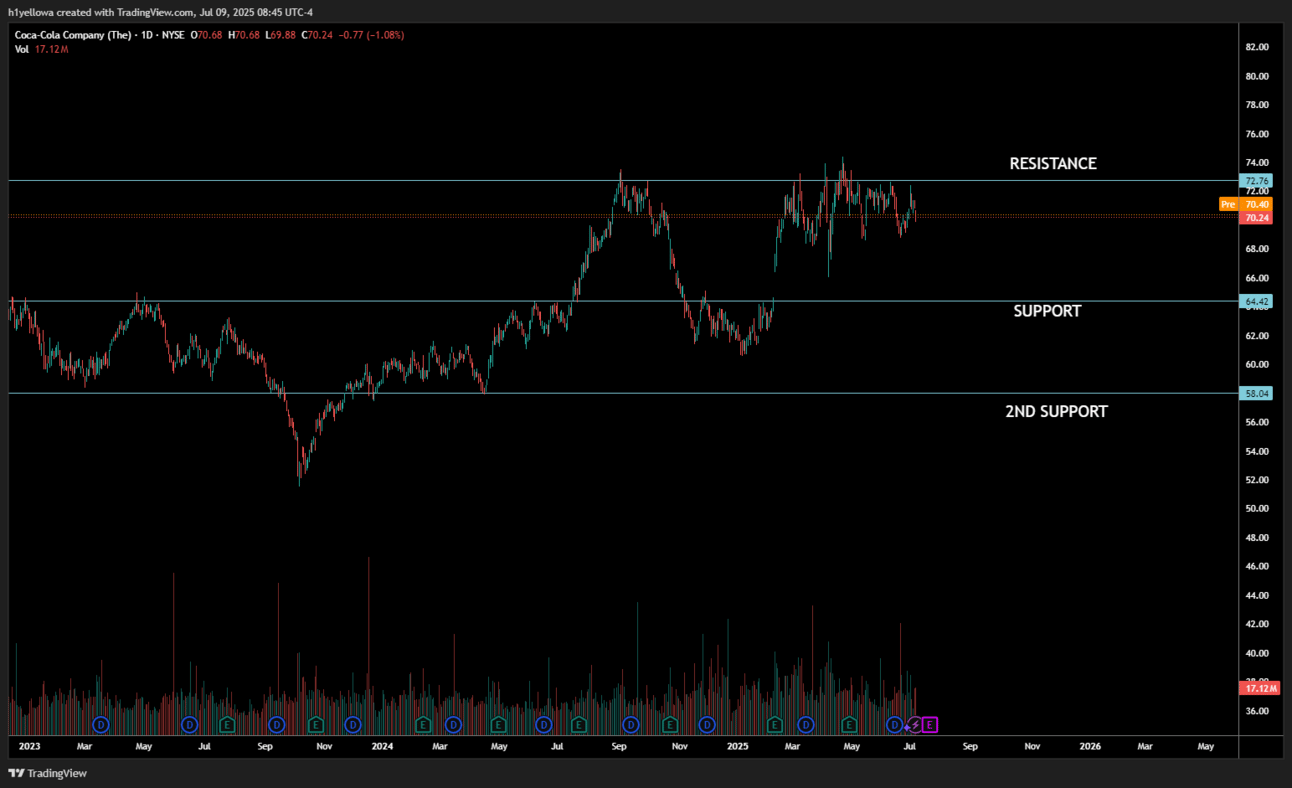Screen dimensions: 1292x788
Task: Click the dividend marker in late November 2024
Action: click(x=707, y=724)
